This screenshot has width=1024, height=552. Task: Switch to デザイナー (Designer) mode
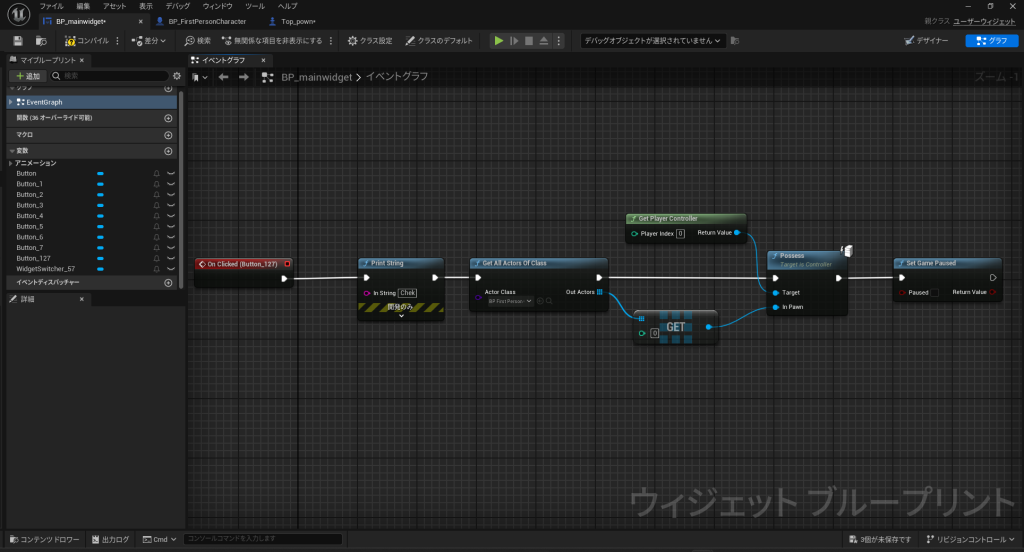pyautogui.click(x=926, y=41)
